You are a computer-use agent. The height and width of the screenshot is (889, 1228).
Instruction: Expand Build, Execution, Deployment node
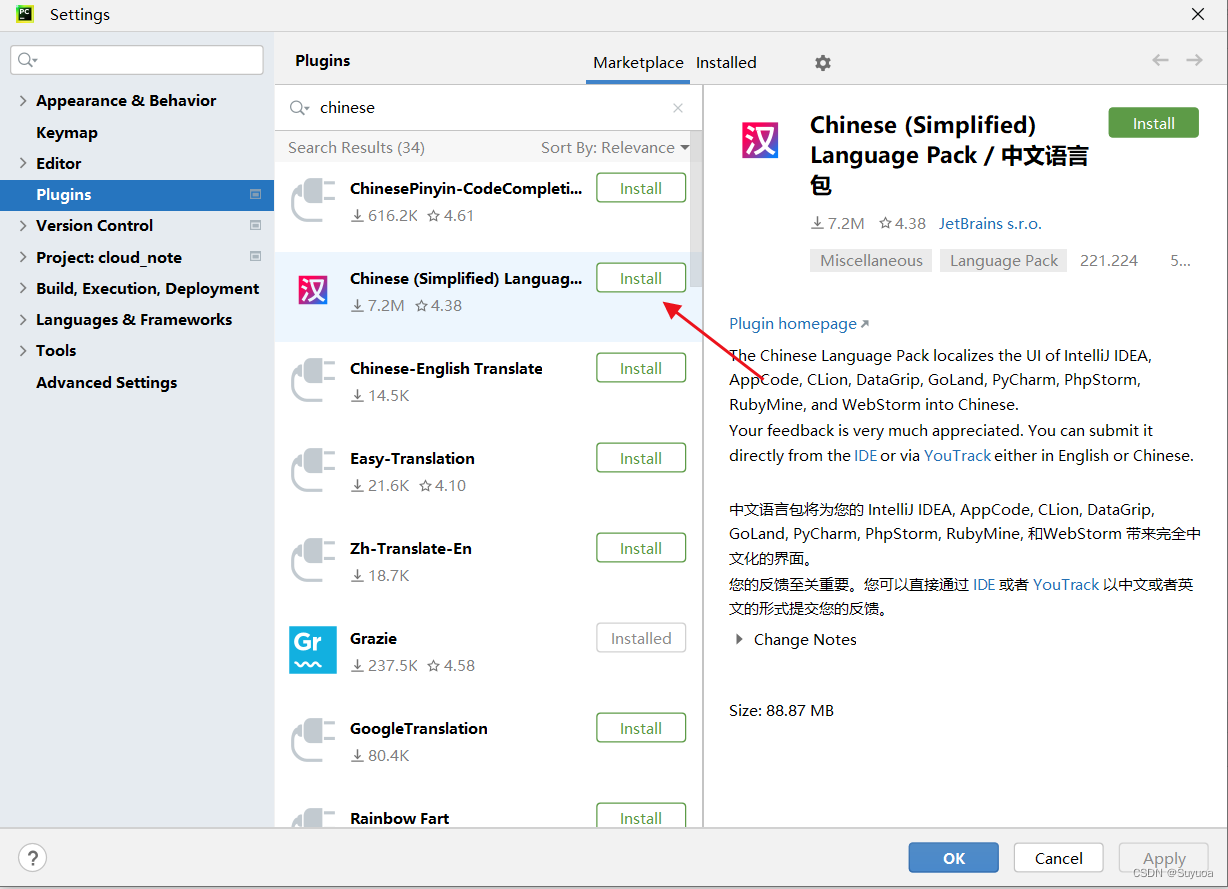point(23,288)
